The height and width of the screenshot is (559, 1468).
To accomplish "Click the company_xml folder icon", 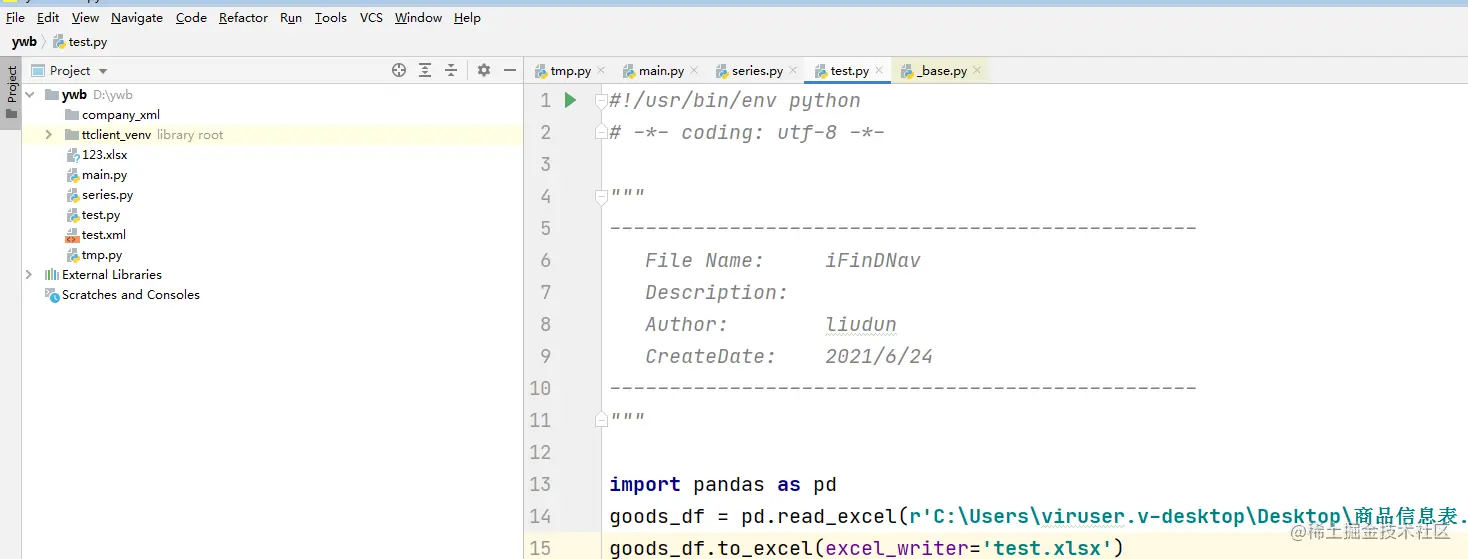I will tap(72, 115).
